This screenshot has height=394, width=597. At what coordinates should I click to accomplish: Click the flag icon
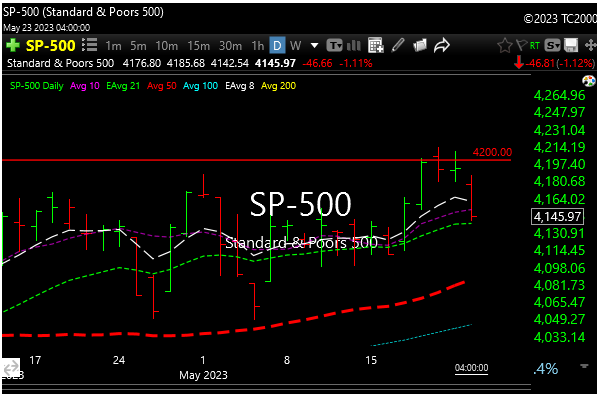(521, 46)
